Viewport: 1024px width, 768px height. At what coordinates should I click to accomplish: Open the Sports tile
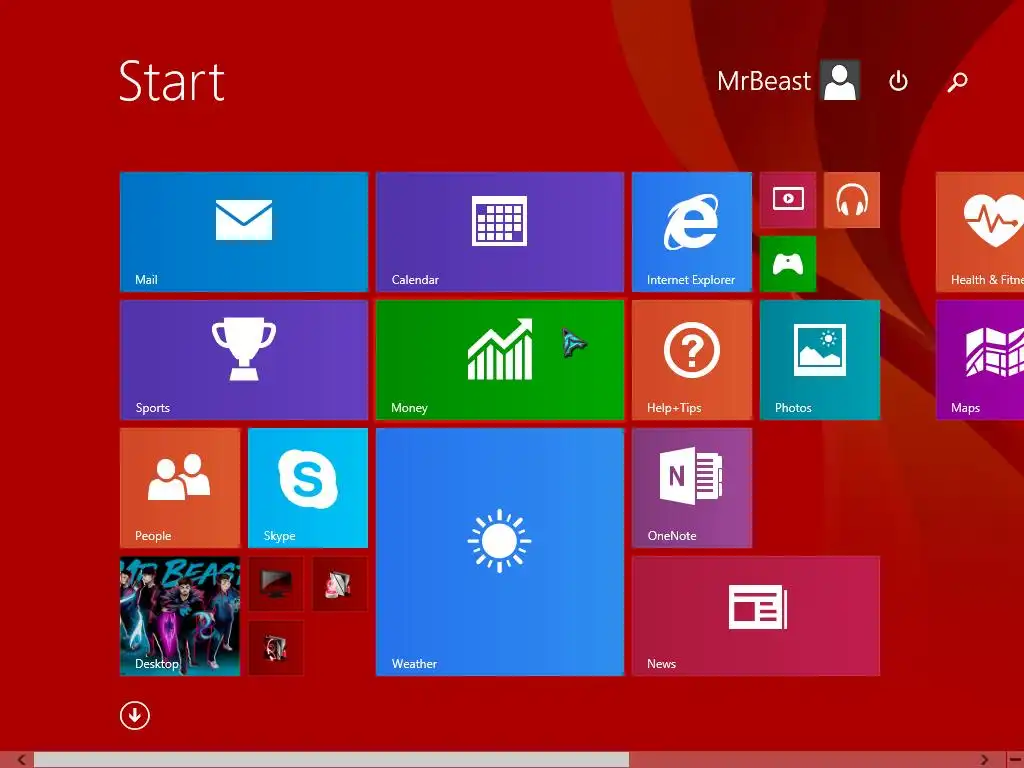click(244, 360)
